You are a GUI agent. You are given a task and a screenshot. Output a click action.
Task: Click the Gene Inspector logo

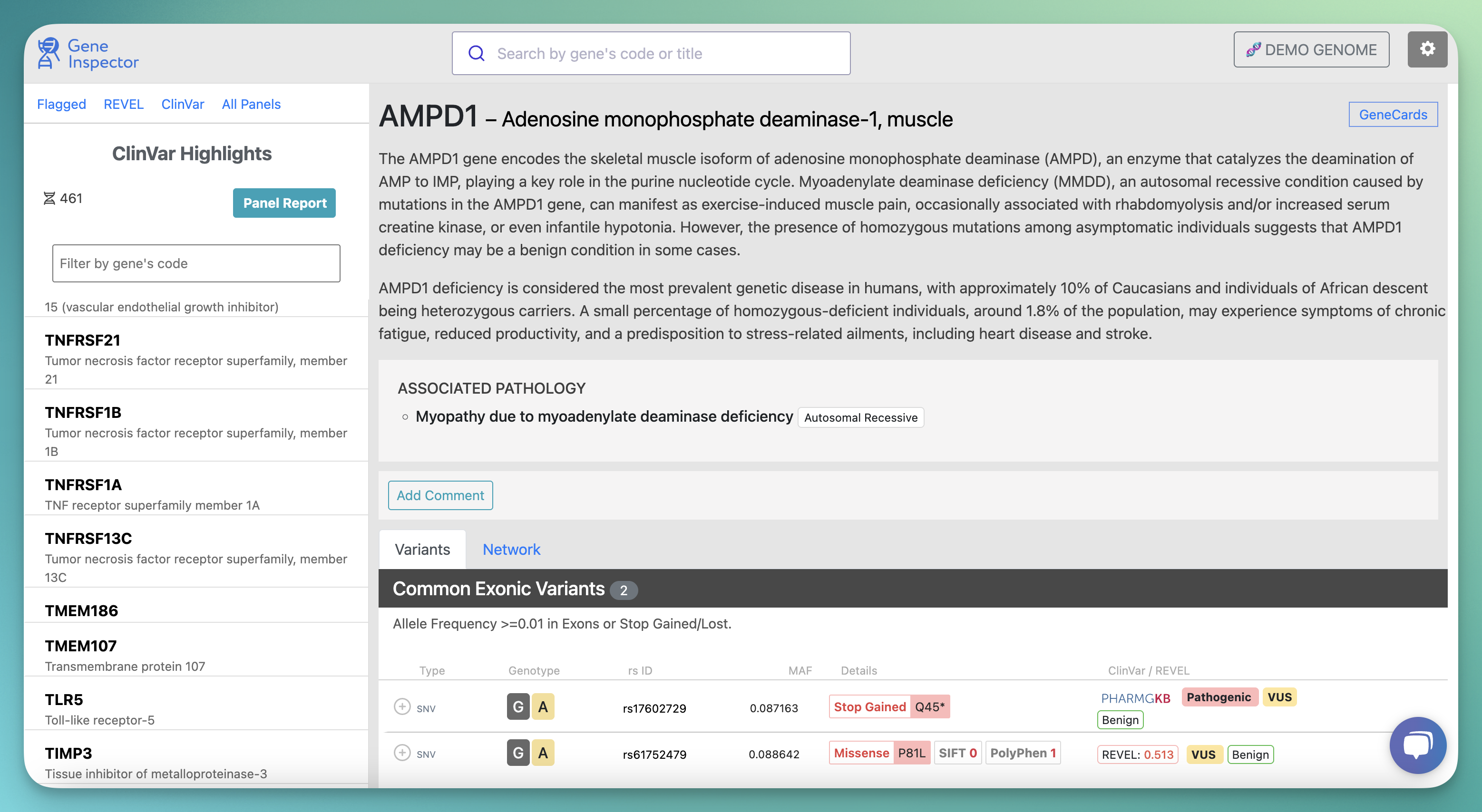point(88,53)
